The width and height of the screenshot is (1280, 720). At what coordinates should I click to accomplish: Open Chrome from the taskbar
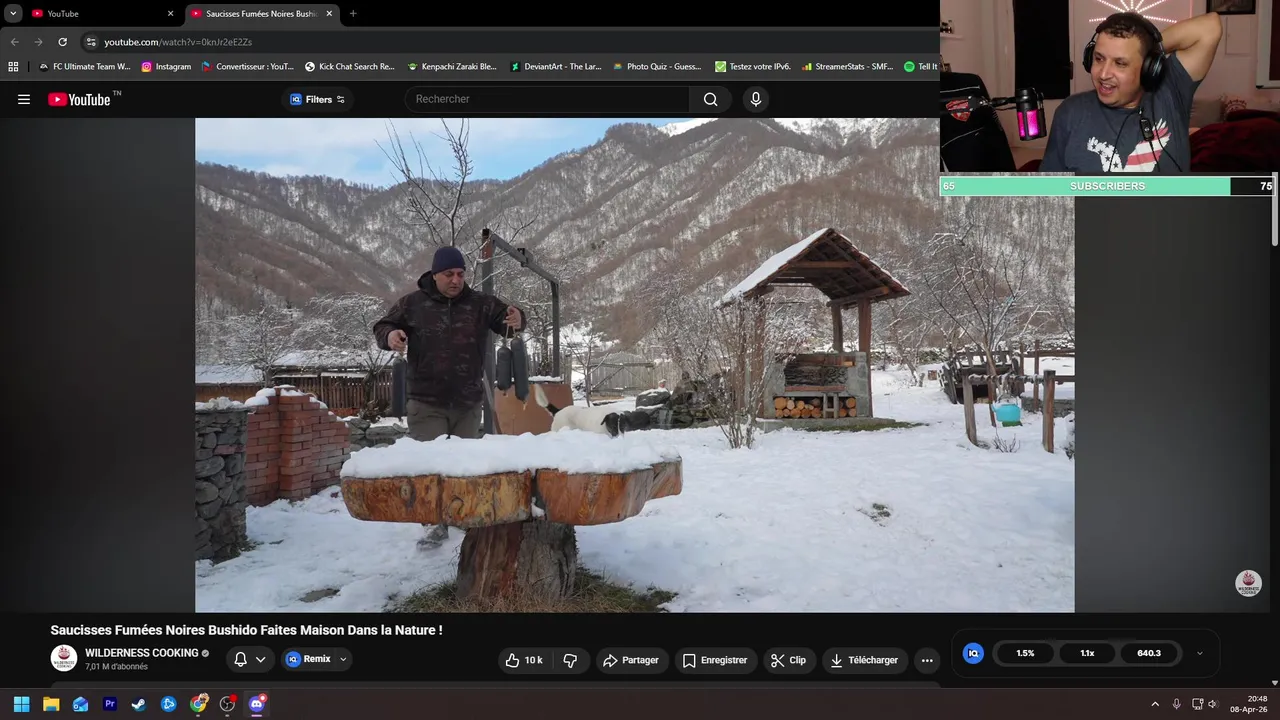(198, 704)
